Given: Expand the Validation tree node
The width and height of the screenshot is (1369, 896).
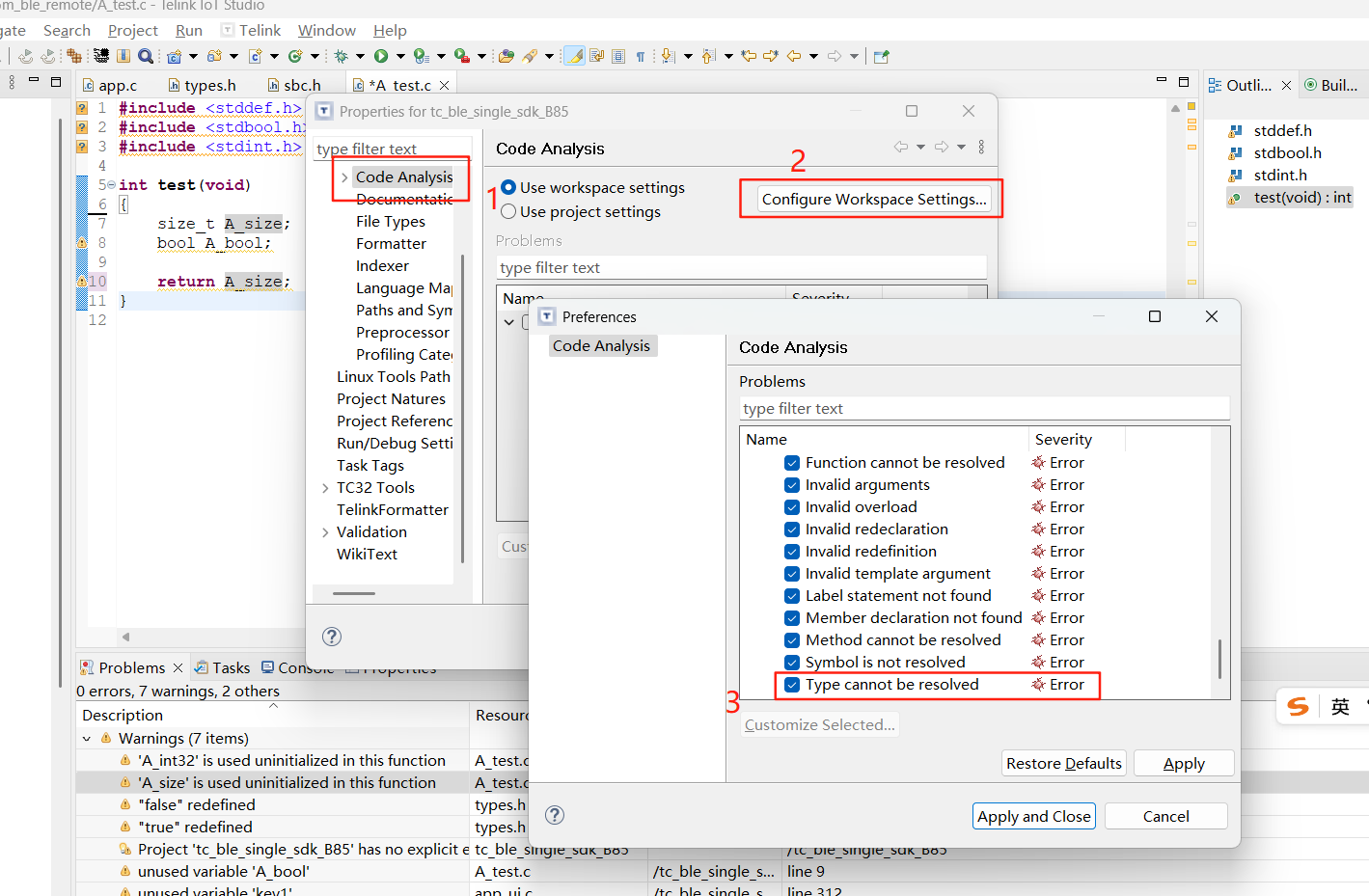Looking at the screenshot, I should tap(325, 532).
